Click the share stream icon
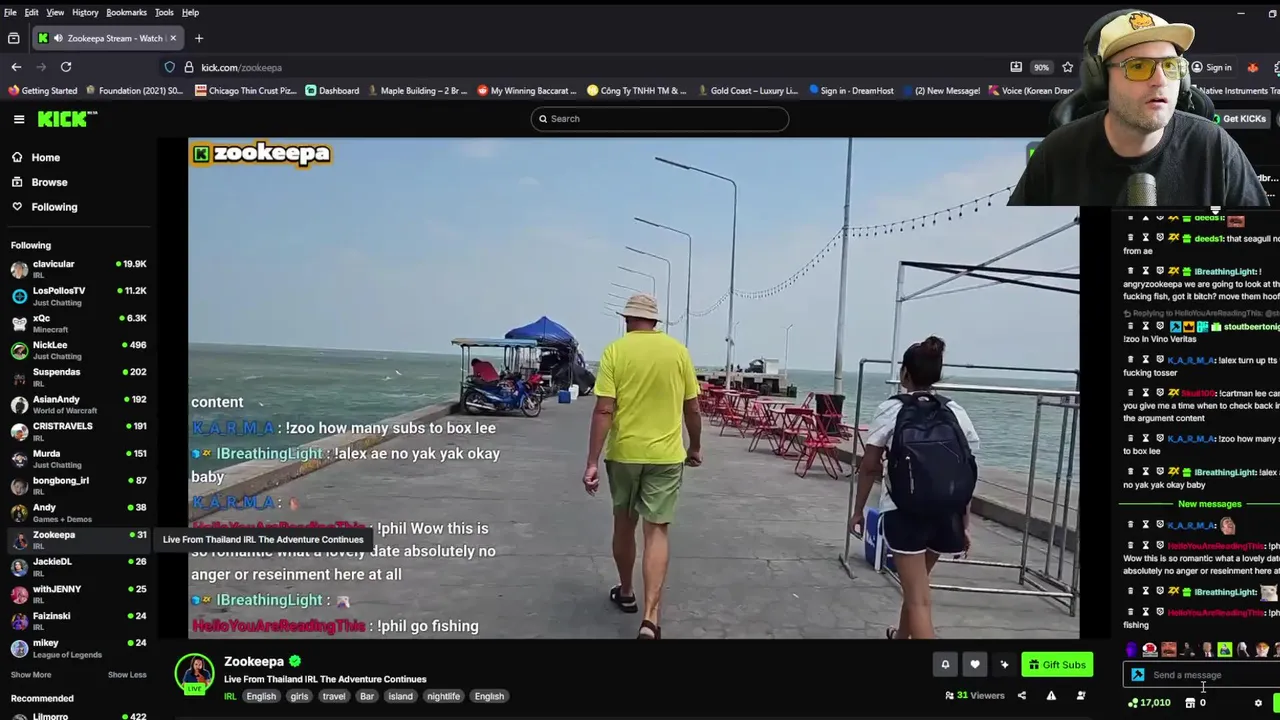This screenshot has width=1280, height=720. pyautogui.click(x=1022, y=696)
